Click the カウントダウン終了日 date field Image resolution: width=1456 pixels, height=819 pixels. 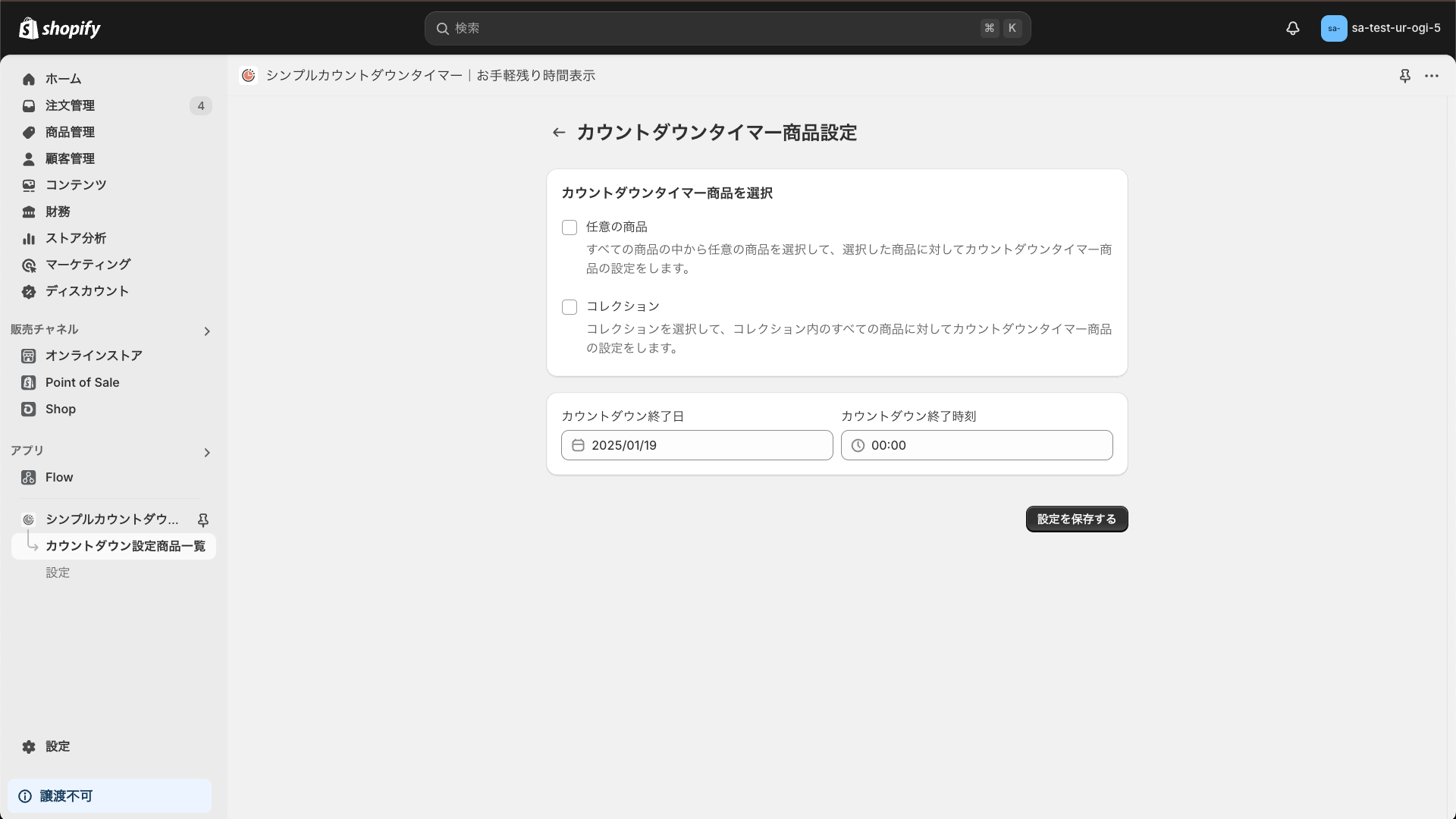point(696,445)
